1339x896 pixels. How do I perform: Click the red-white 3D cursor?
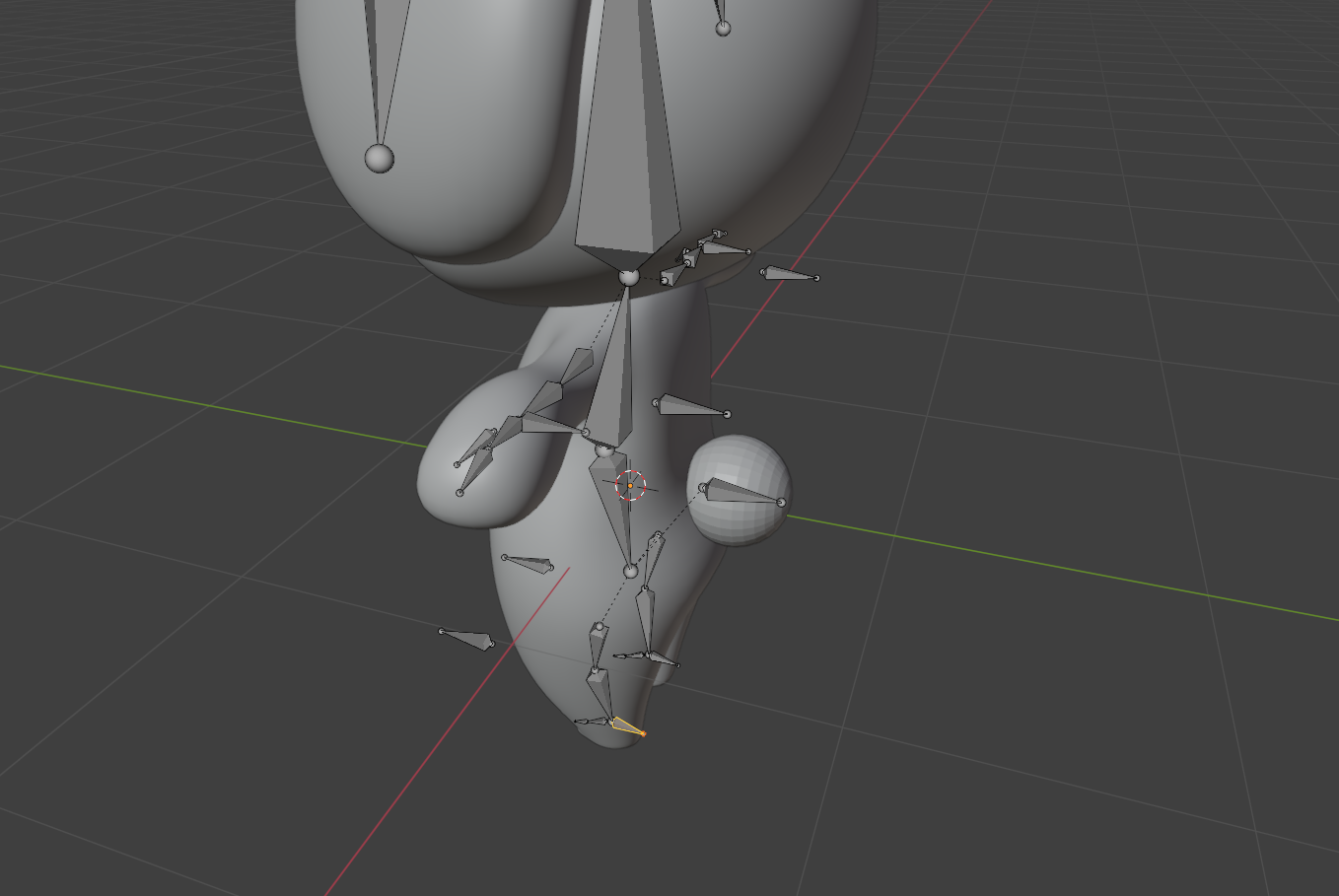pyautogui.click(x=630, y=485)
